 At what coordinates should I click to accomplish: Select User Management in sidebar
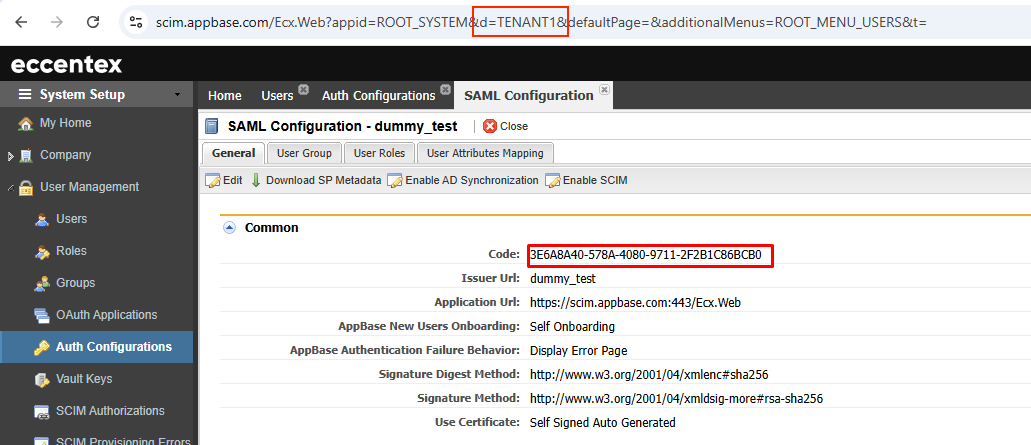click(x=89, y=187)
